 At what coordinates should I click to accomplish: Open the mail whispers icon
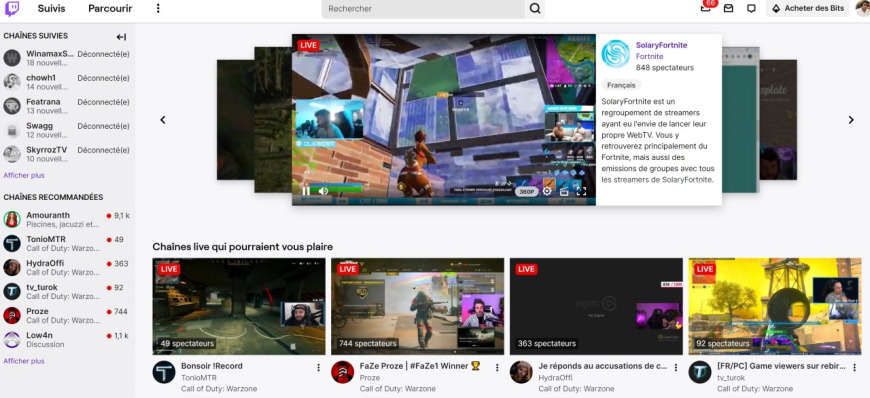click(729, 8)
